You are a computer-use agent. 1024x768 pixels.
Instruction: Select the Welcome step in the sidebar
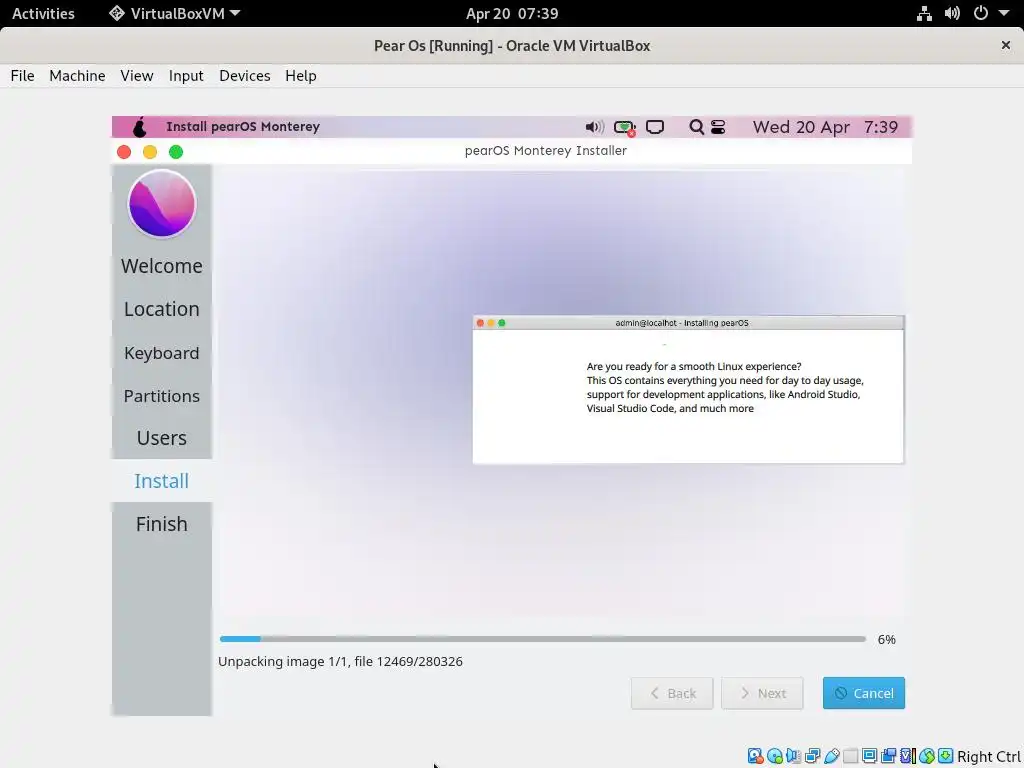point(161,266)
